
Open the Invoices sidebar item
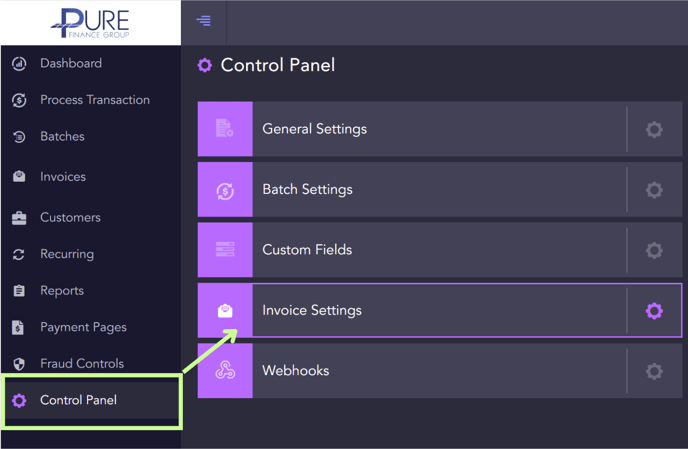tap(63, 176)
